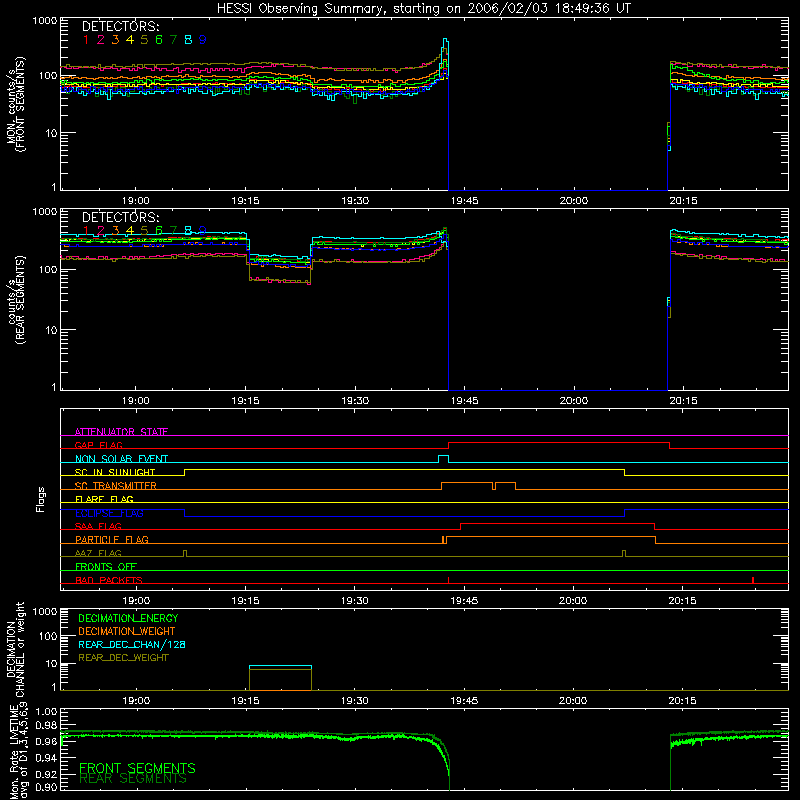Image resolution: width=800 pixels, height=800 pixels.
Task: Click the 0.92 tick on livetime axis
Action: pos(47,773)
